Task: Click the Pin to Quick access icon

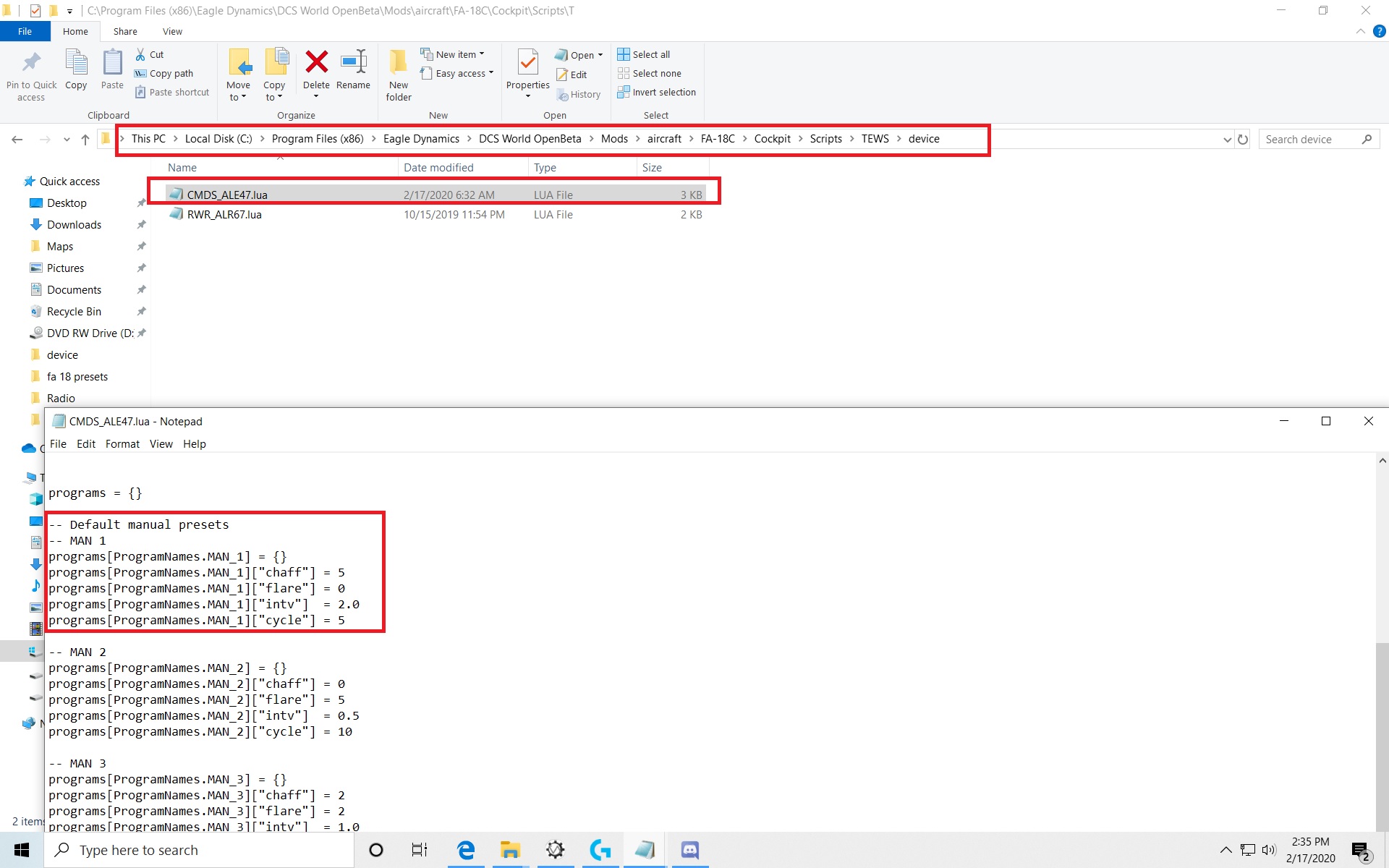Action: coord(31,62)
